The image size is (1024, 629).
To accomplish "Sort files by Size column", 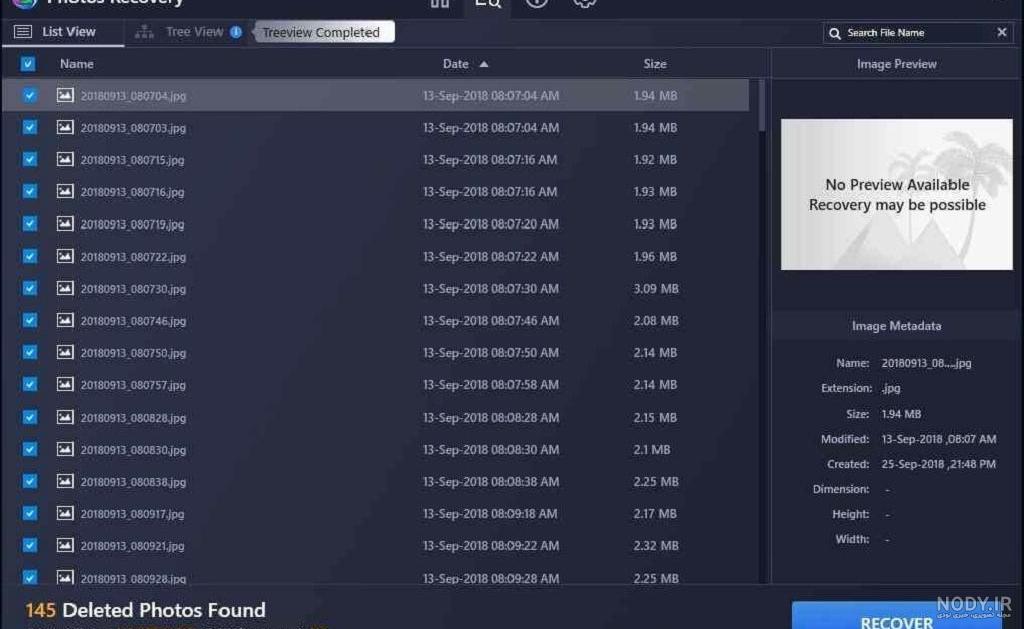I will (x=655, y=64).
